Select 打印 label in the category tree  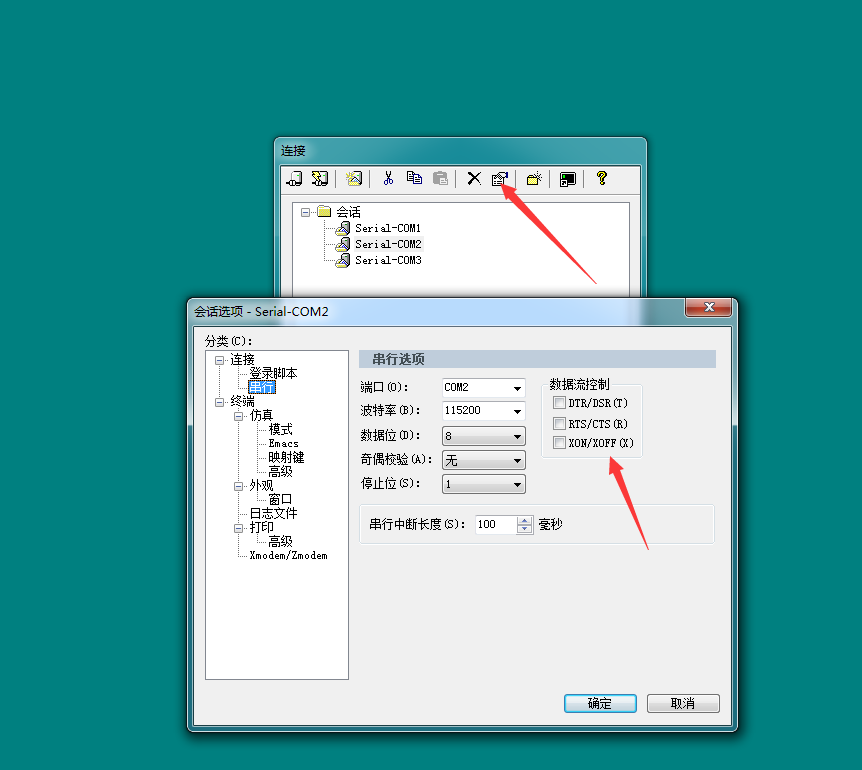[261, 528]
